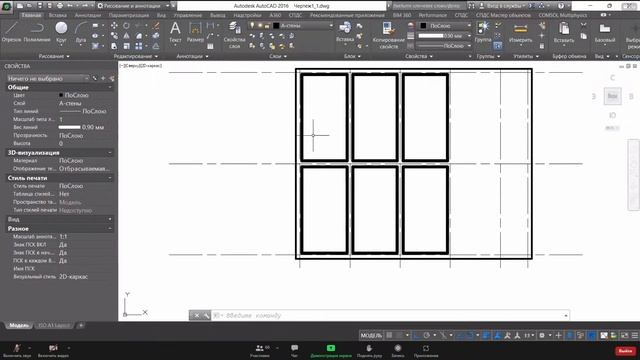Screen dimensions: 640x360
Task: Open Свойства слоя (Layer Properties) manager
Action: (x=234, y=35)
